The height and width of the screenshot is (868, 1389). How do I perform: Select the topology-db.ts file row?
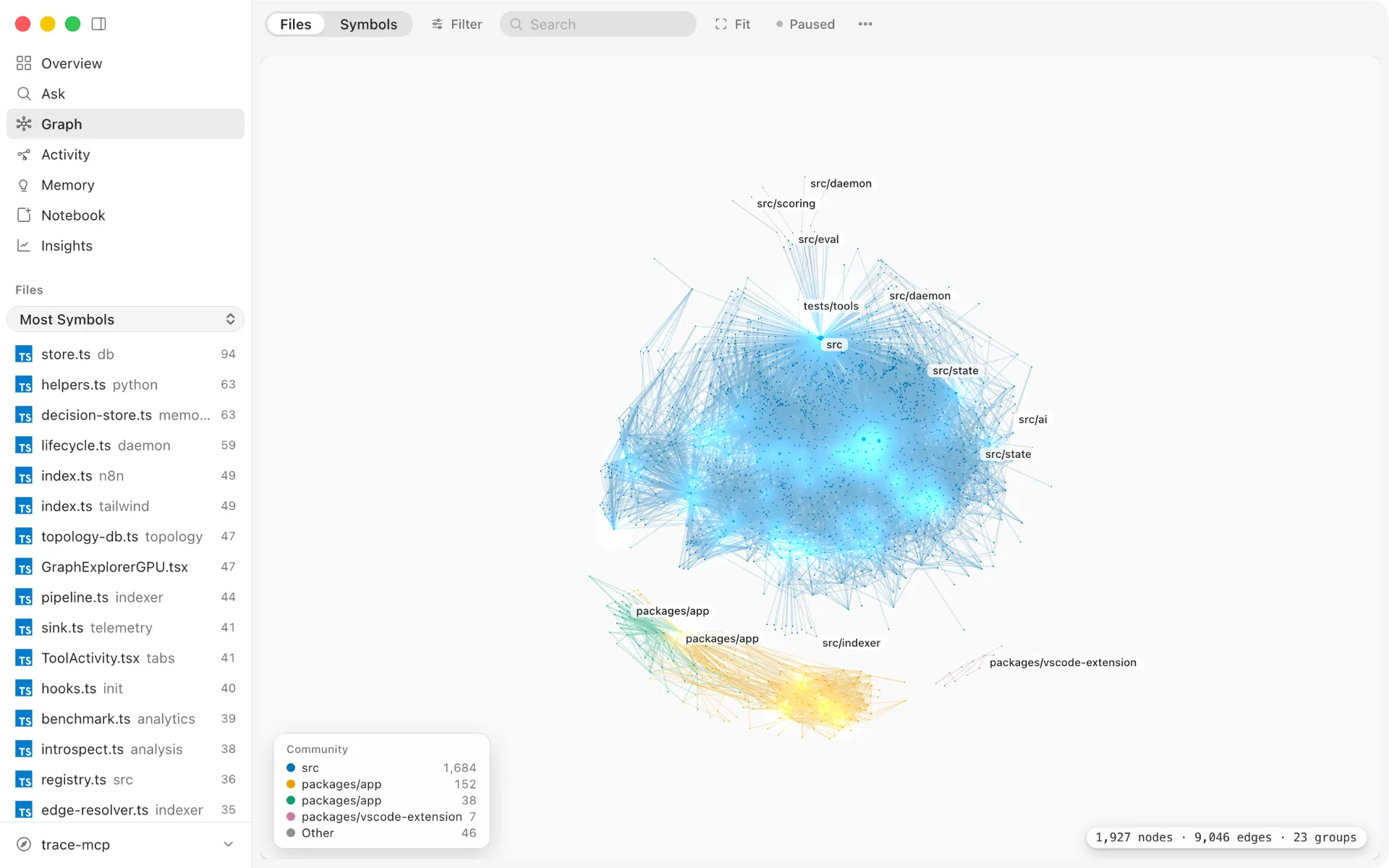[126, 537]
